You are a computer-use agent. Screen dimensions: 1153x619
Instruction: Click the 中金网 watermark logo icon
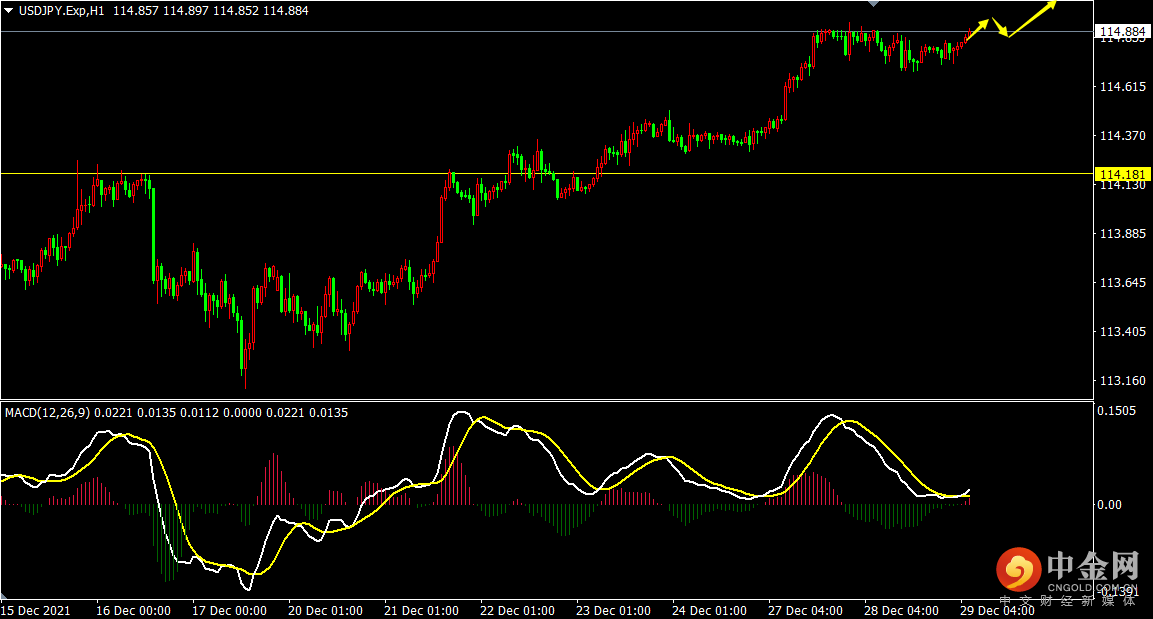point(1018,569)
